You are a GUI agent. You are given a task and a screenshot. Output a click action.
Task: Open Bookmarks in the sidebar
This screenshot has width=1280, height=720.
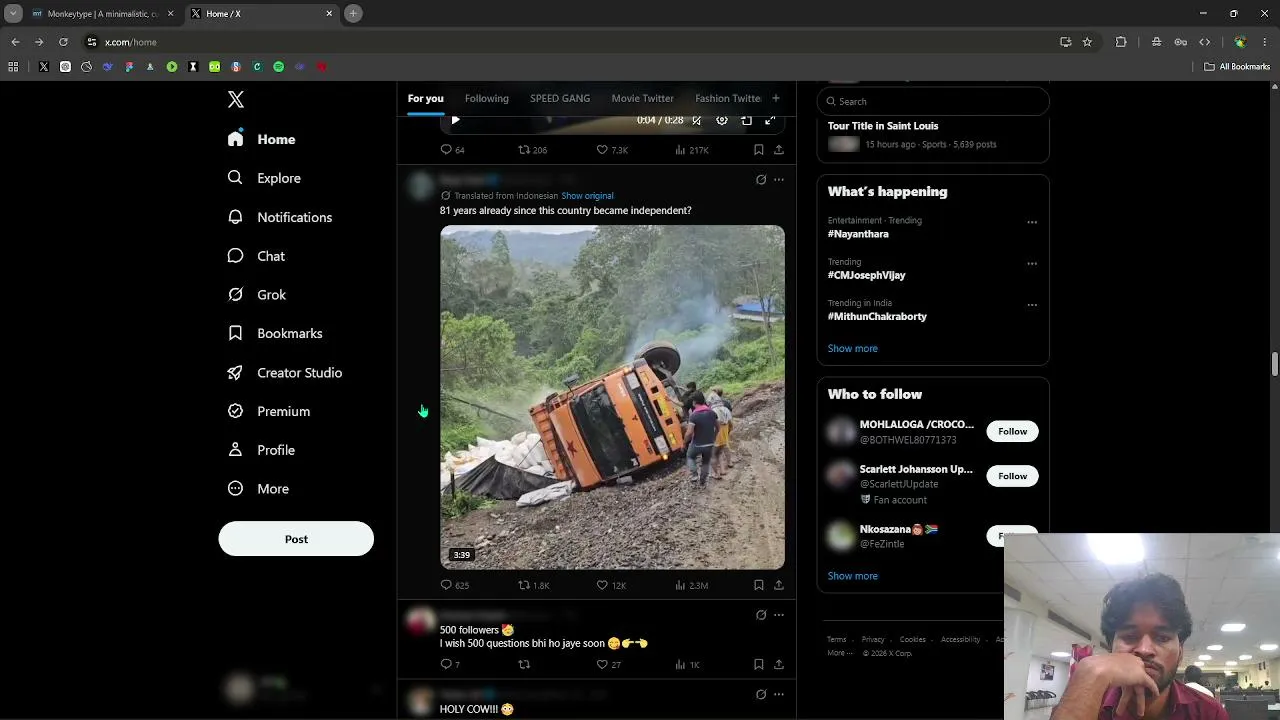tap(274, 333)
